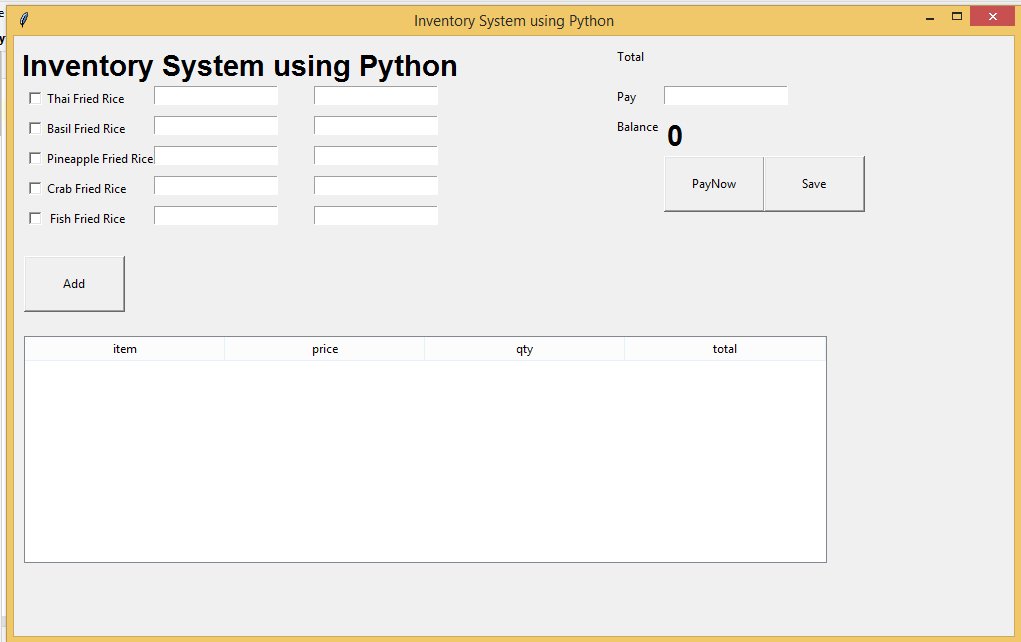This screenshot has width=1021, height=642.
Task: Hit the Save button
Action: pyautogui.click(x=814, y=184)
